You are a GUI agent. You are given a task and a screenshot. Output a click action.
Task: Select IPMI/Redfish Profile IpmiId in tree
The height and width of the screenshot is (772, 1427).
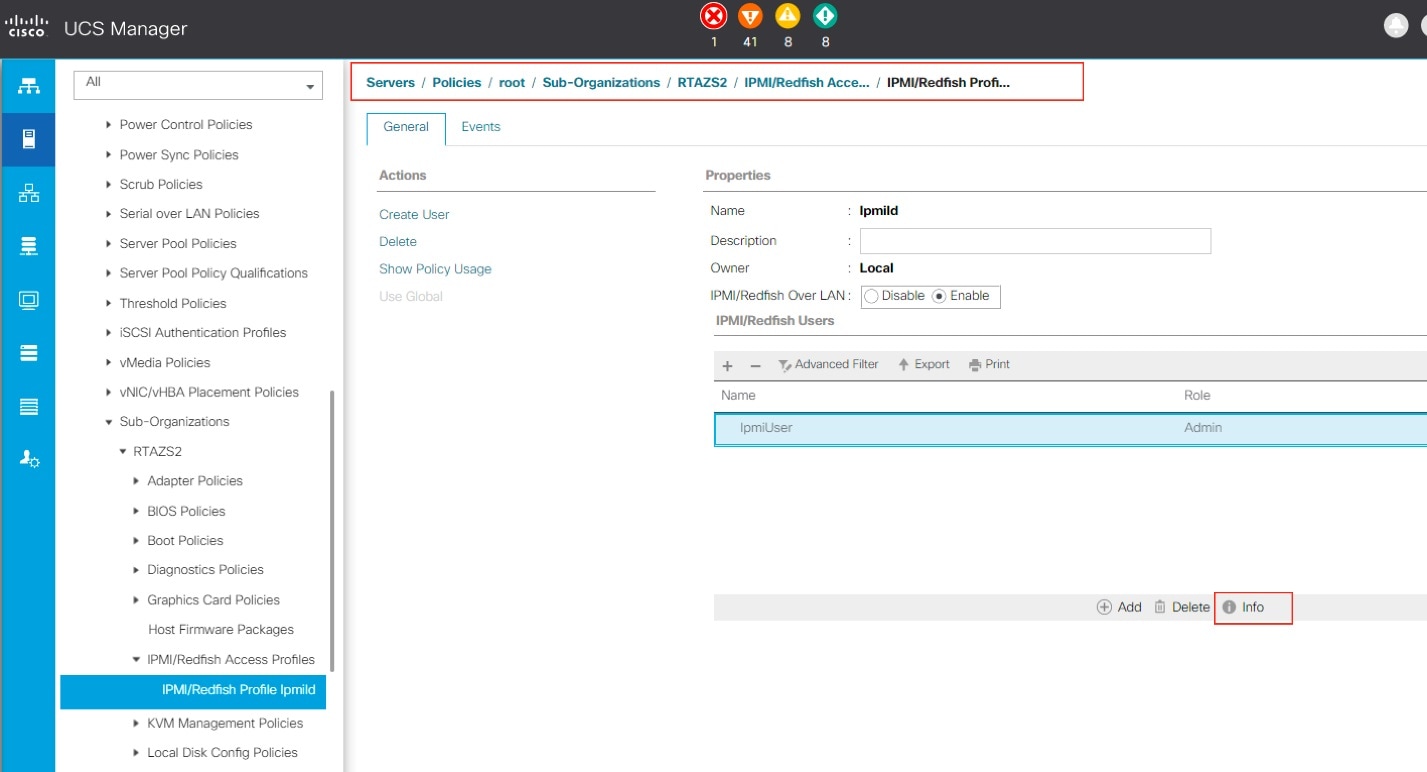[193, 690]
